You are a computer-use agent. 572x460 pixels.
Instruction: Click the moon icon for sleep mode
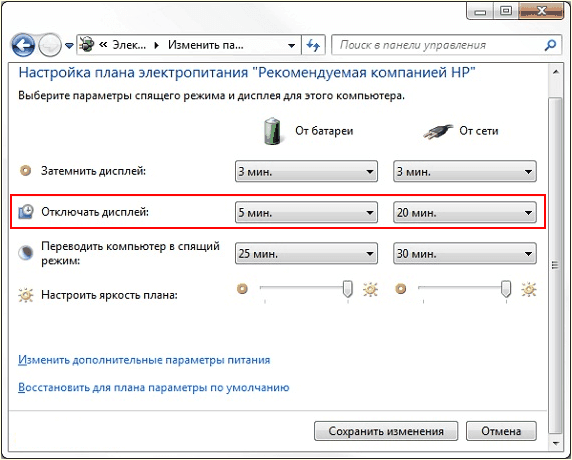tap(26, 253)
